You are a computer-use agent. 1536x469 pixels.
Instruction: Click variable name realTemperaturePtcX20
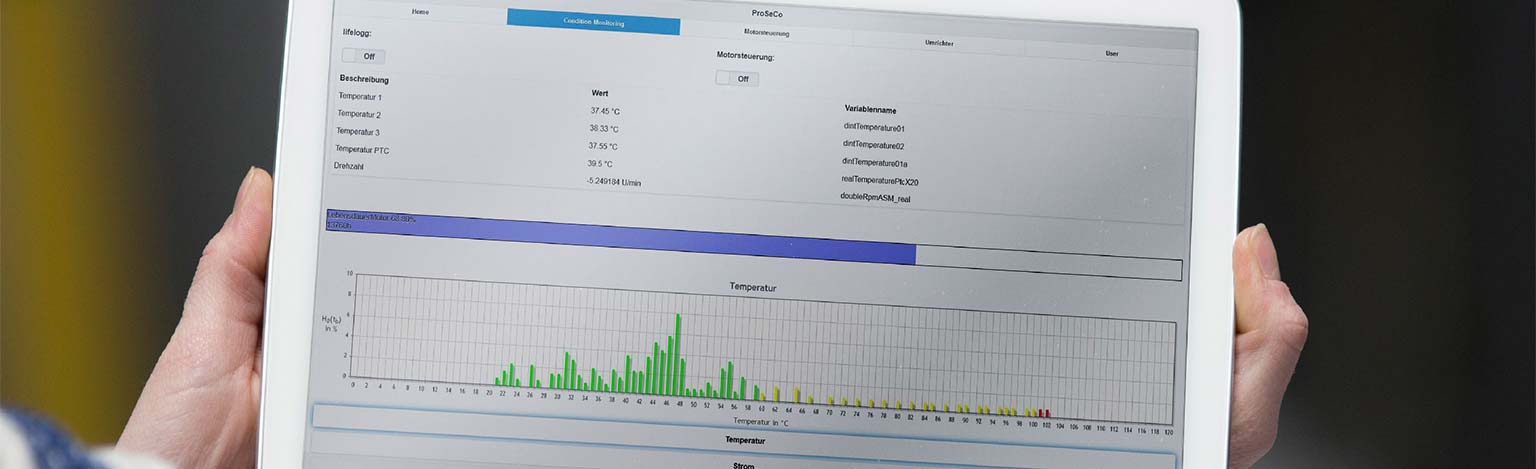click(x=880, y=180)
